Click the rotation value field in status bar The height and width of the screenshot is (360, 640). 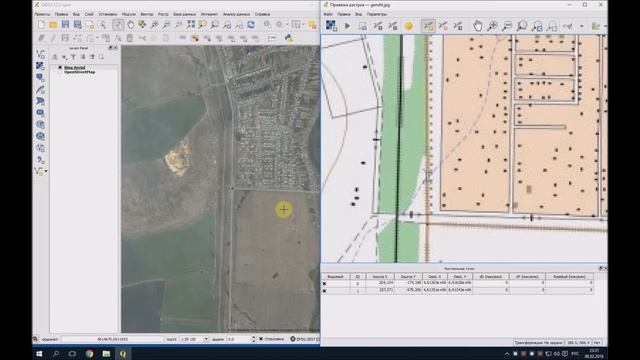pos(238,339)
